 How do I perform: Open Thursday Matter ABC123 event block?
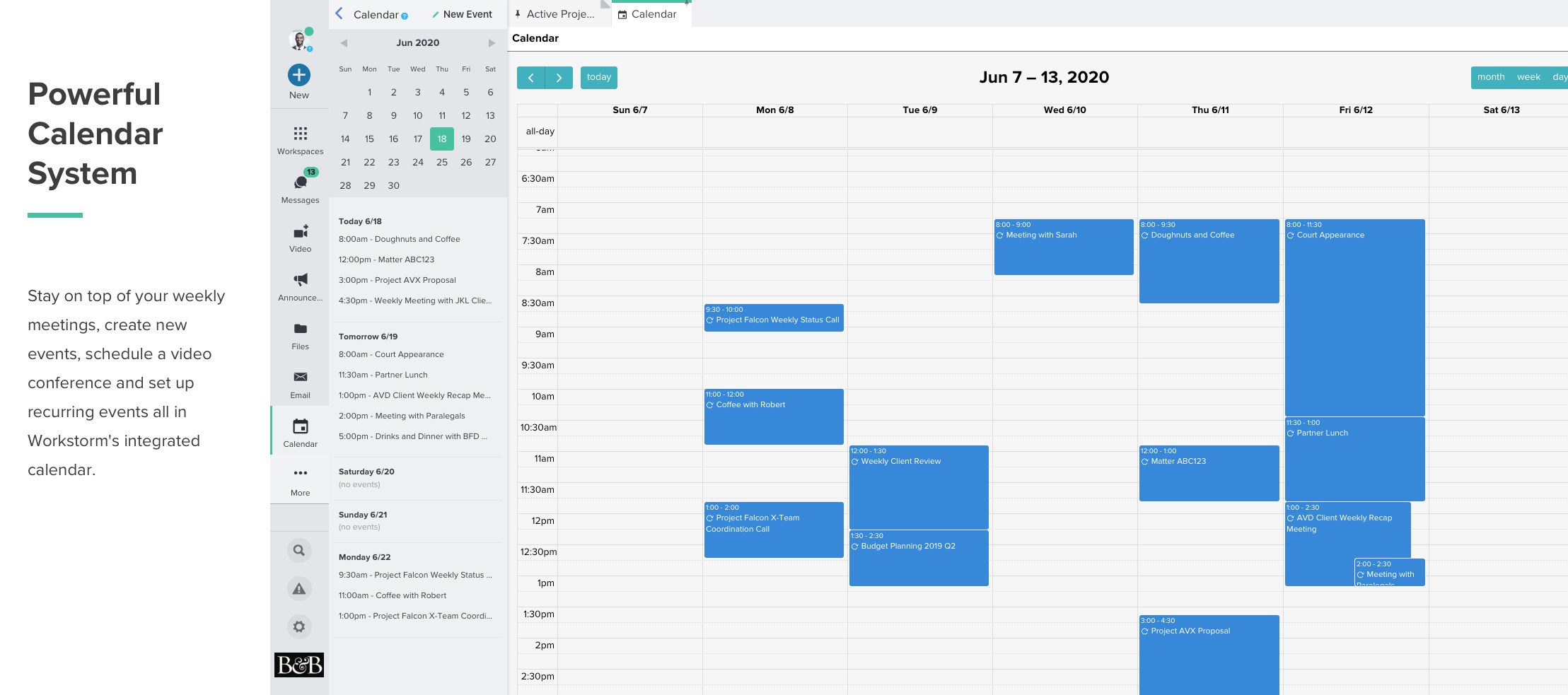point(1209,473)
